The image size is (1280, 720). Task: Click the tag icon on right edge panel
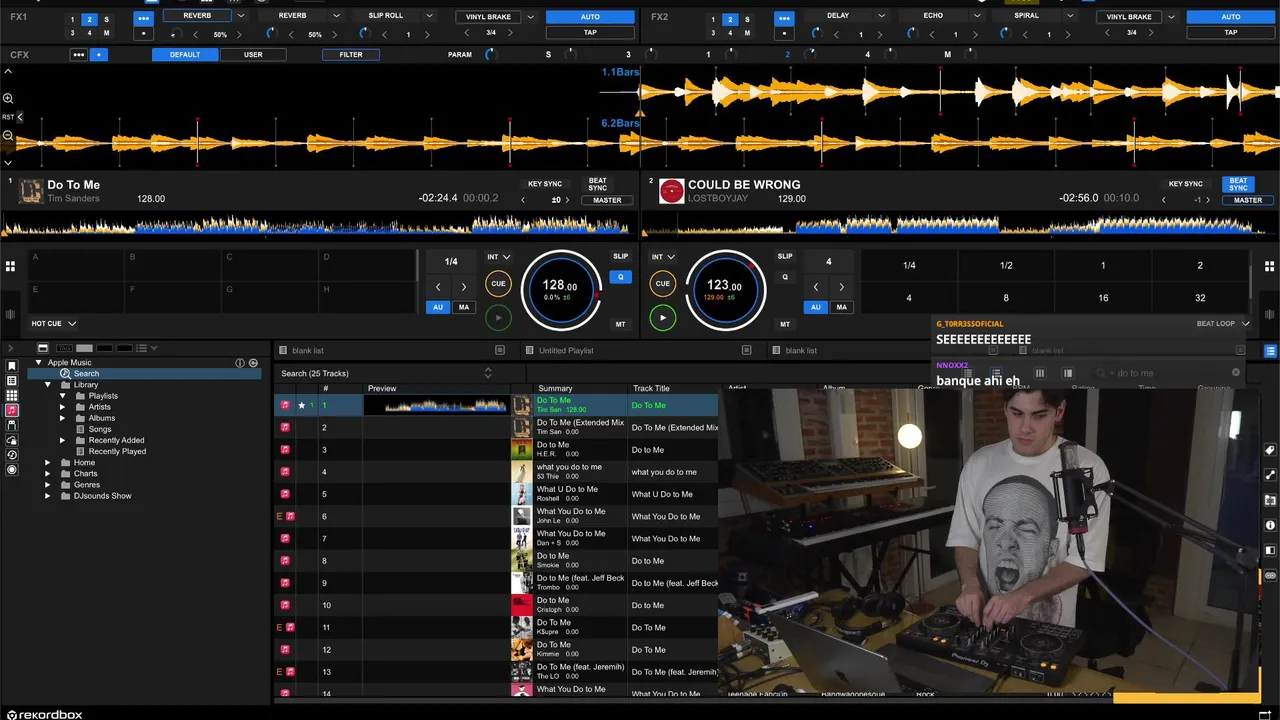click(1270, 451)
